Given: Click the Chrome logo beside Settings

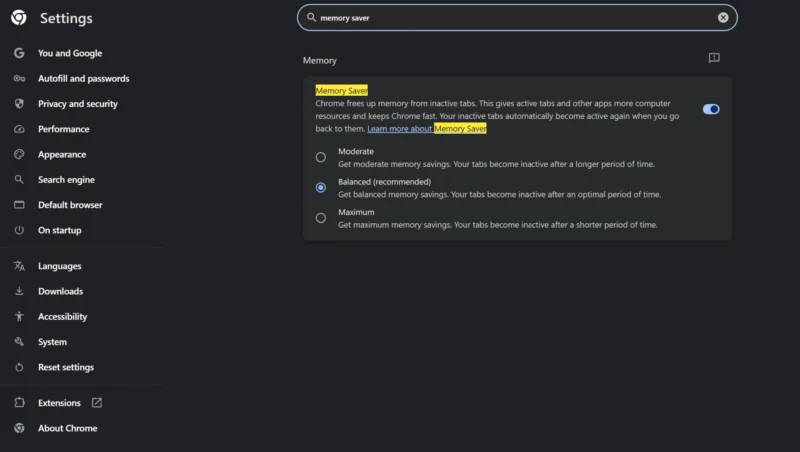Looking at the screenshot, I should pos(19,18).
